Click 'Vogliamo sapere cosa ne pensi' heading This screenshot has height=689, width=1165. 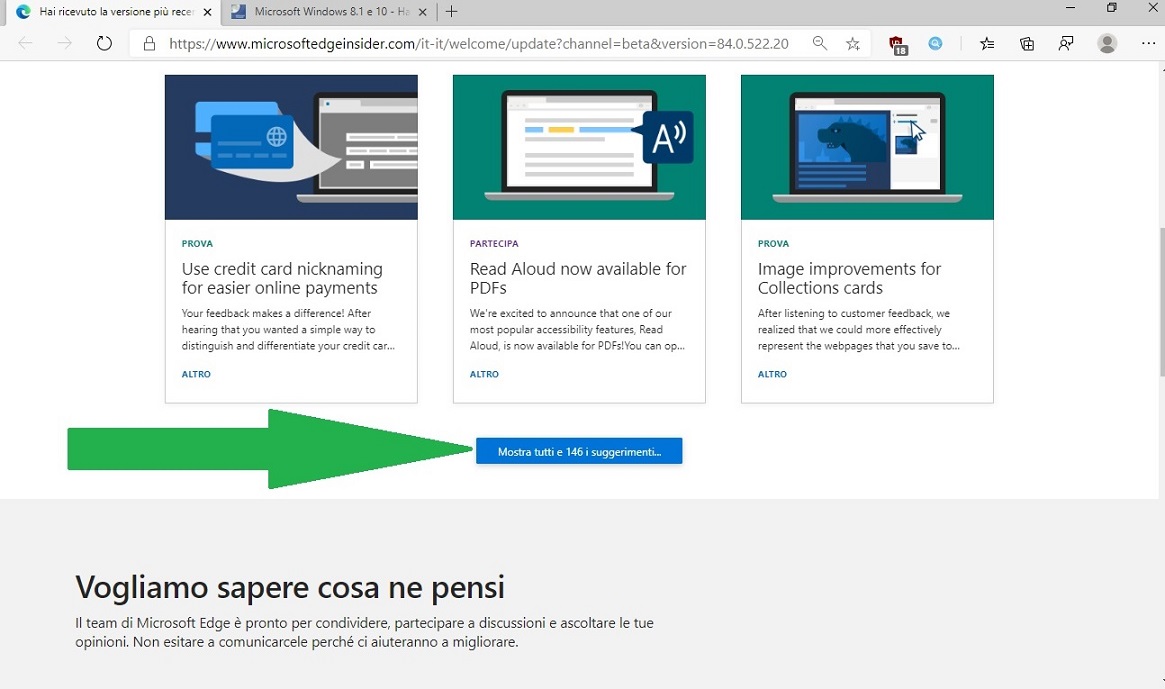click(290, 587)
